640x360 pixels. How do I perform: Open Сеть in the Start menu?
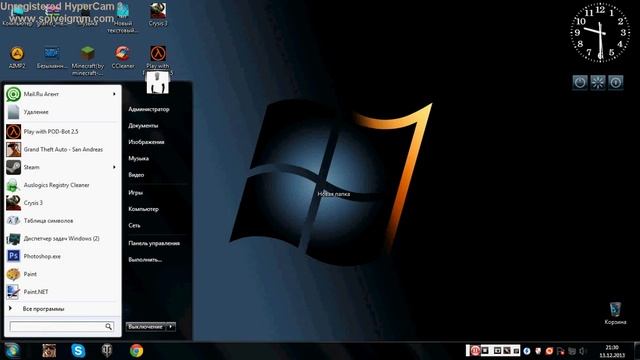tap(134, 225)
